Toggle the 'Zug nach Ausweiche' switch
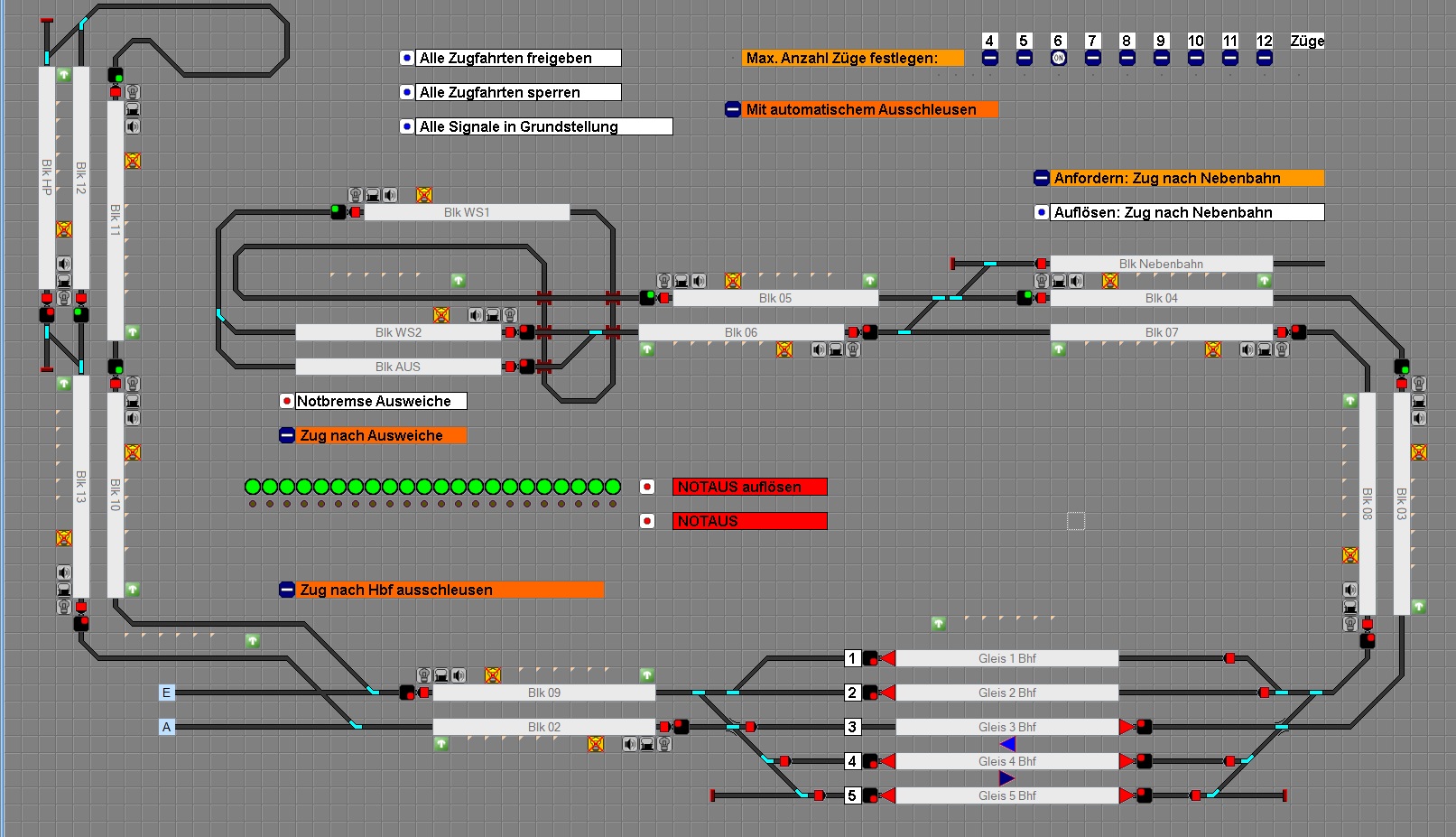 pos(287,435)
